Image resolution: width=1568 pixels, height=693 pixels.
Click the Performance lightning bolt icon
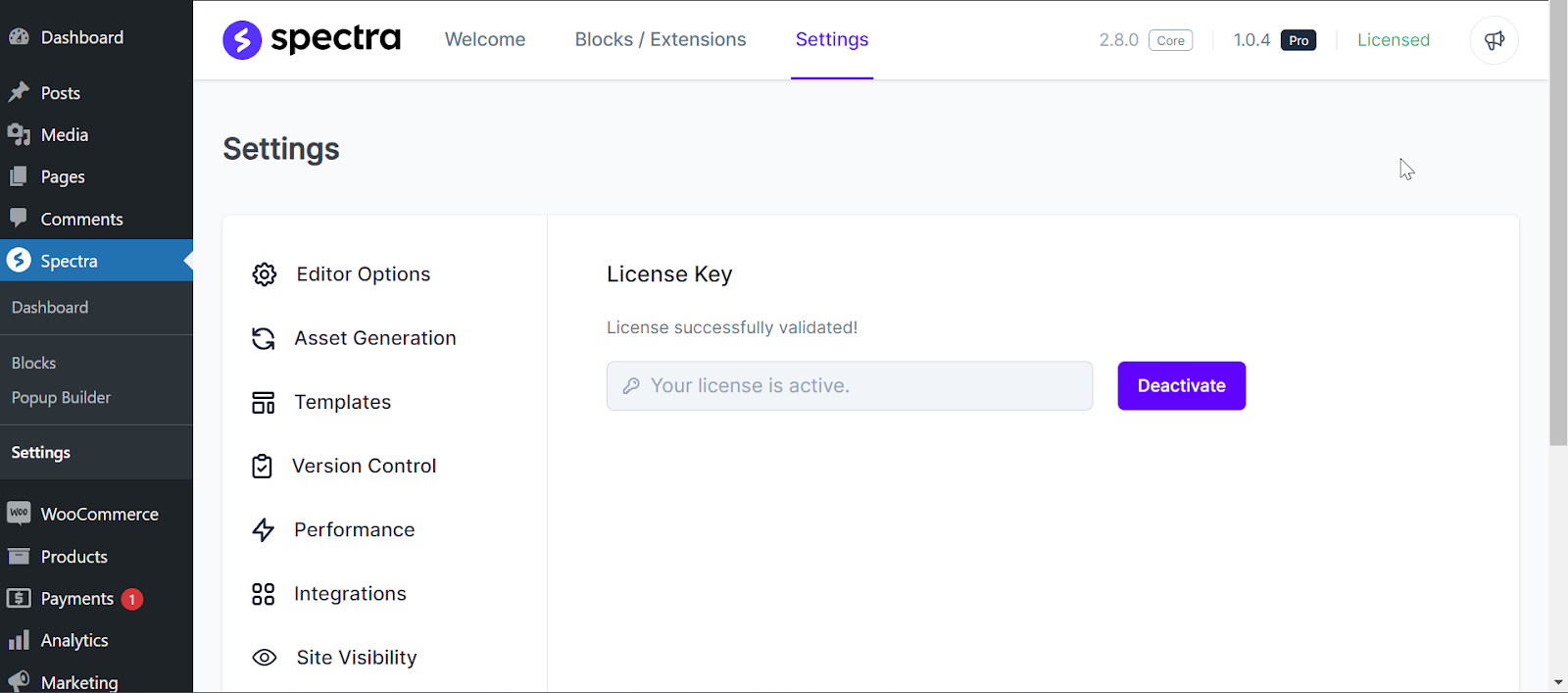[x=264, y=530]
